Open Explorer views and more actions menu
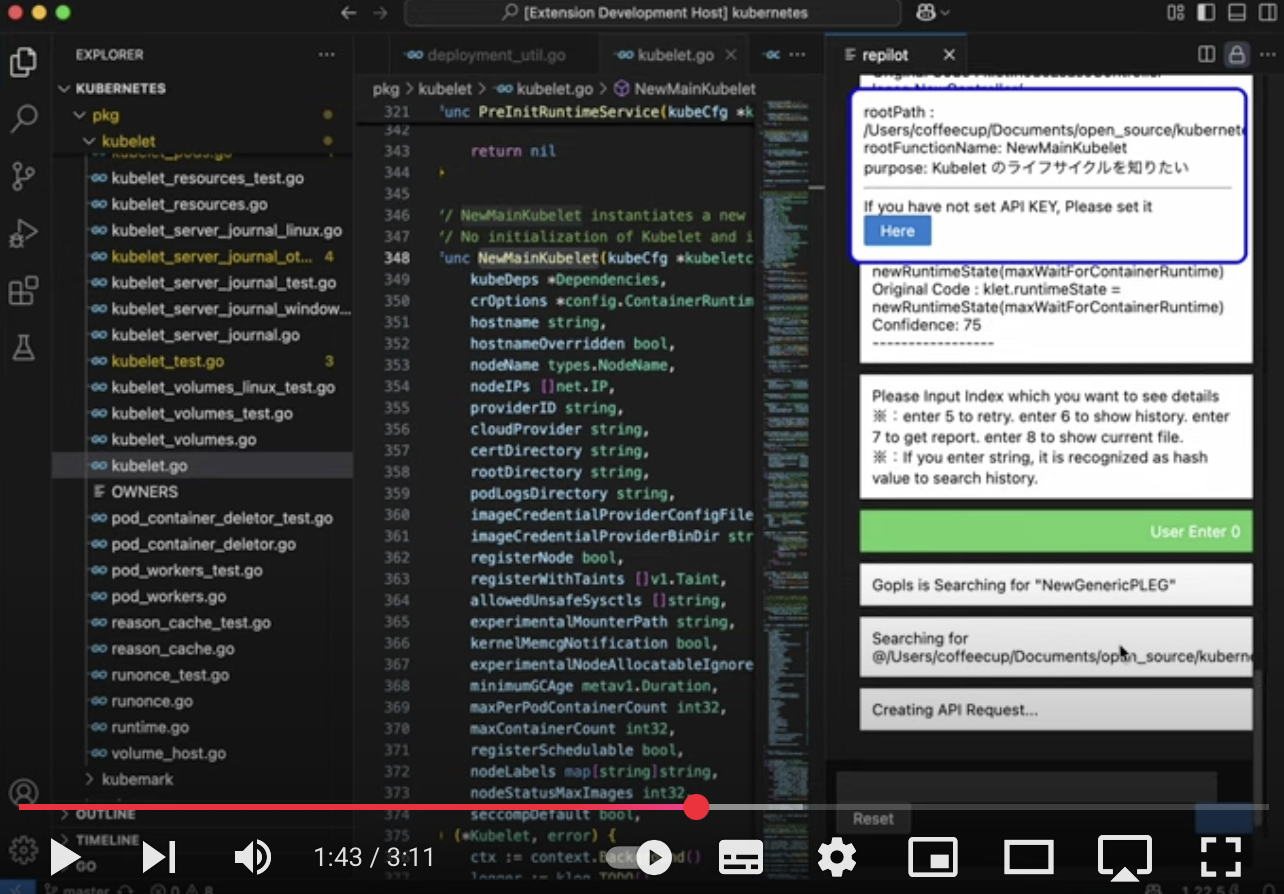Image resolution: width=1284 pixels, height=894 pixels. click(x=327, y=55)
